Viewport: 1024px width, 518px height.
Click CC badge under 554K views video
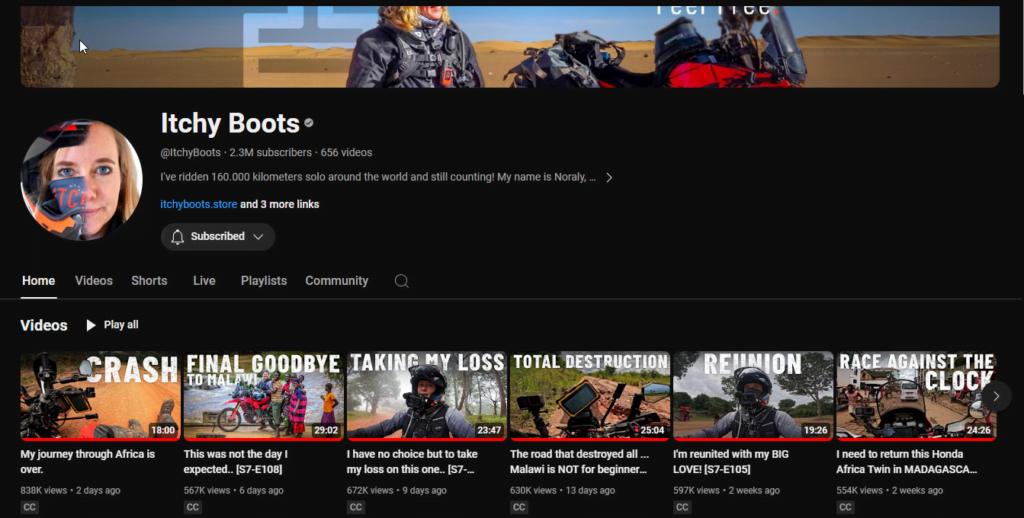pos(846,507)
